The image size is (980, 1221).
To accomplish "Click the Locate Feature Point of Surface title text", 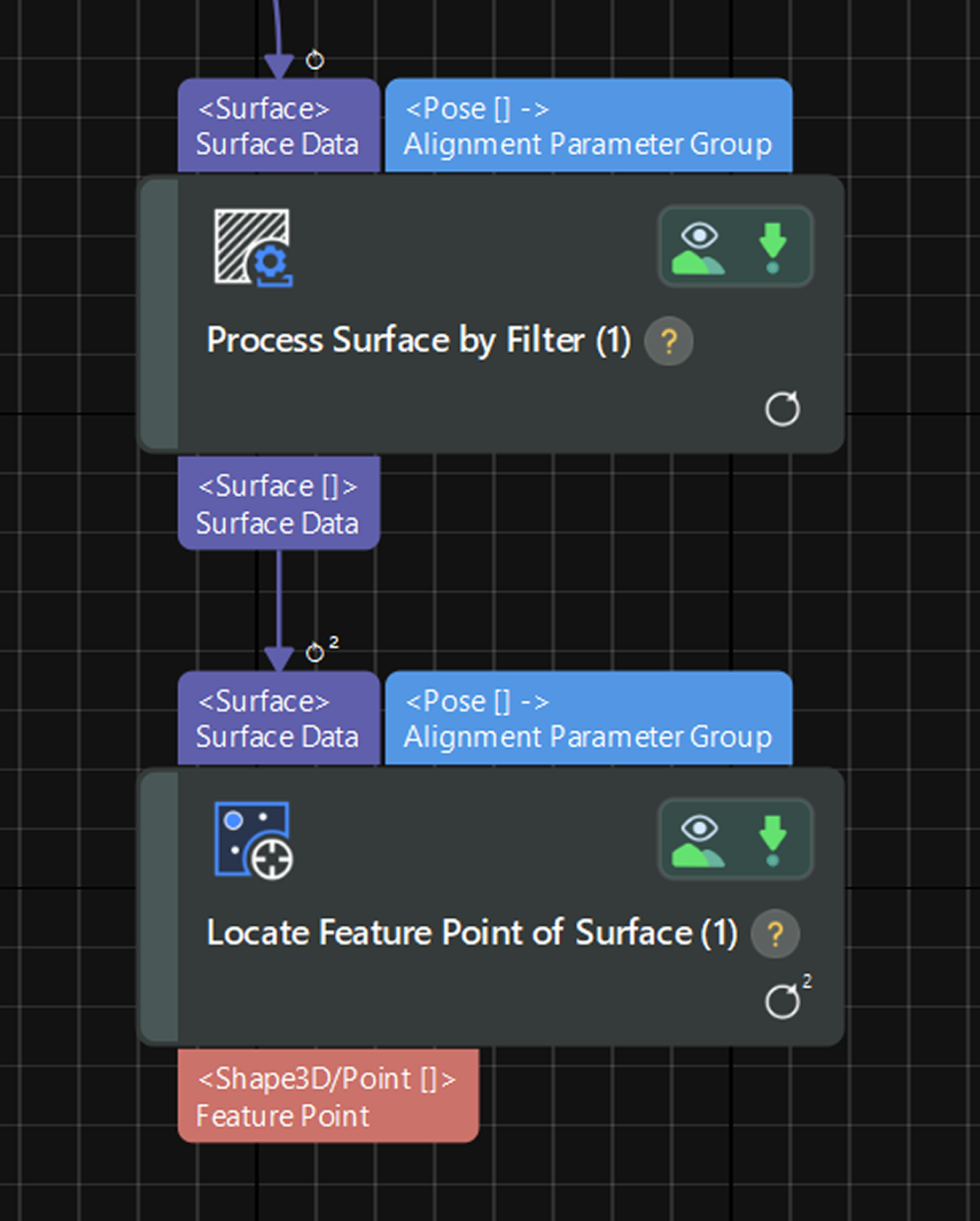I will coord(470,932).
